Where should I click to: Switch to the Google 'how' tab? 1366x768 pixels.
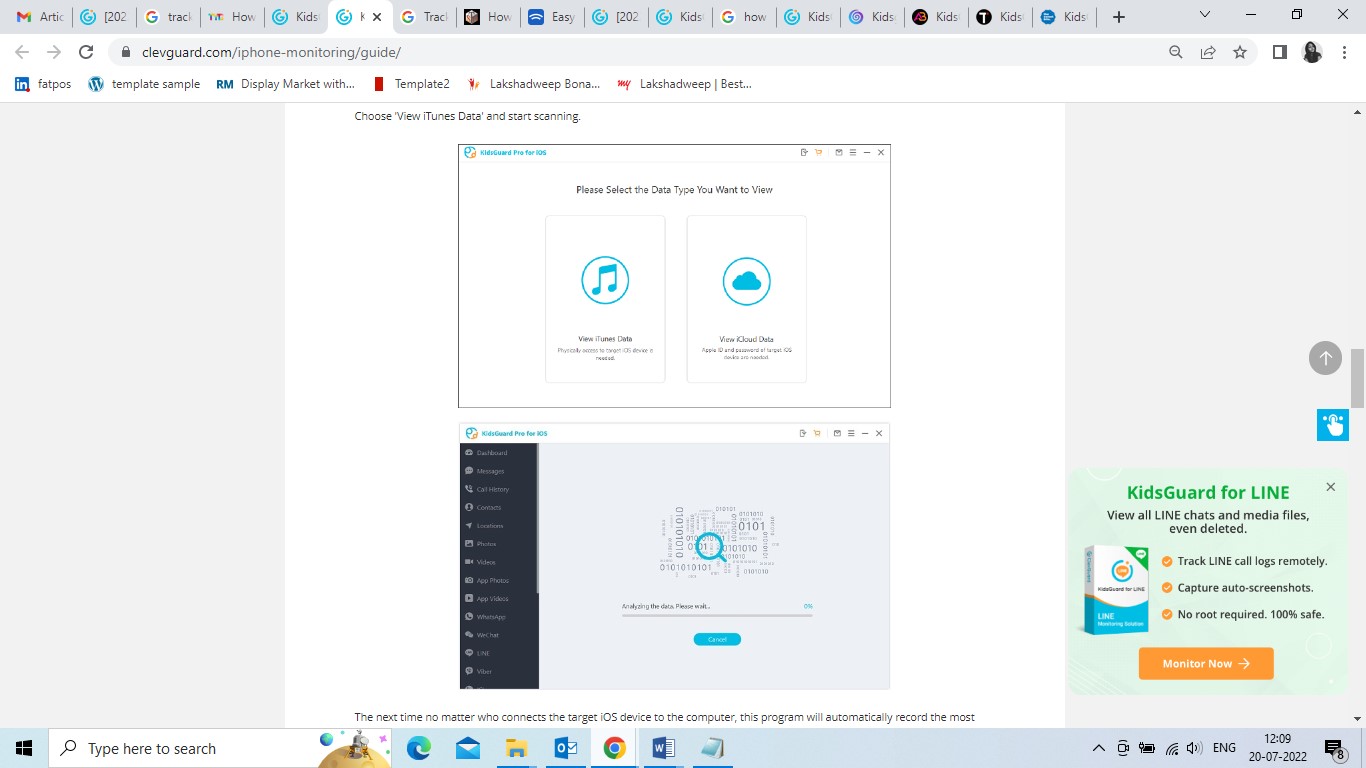pyautogui.click(x=744, y=17)
